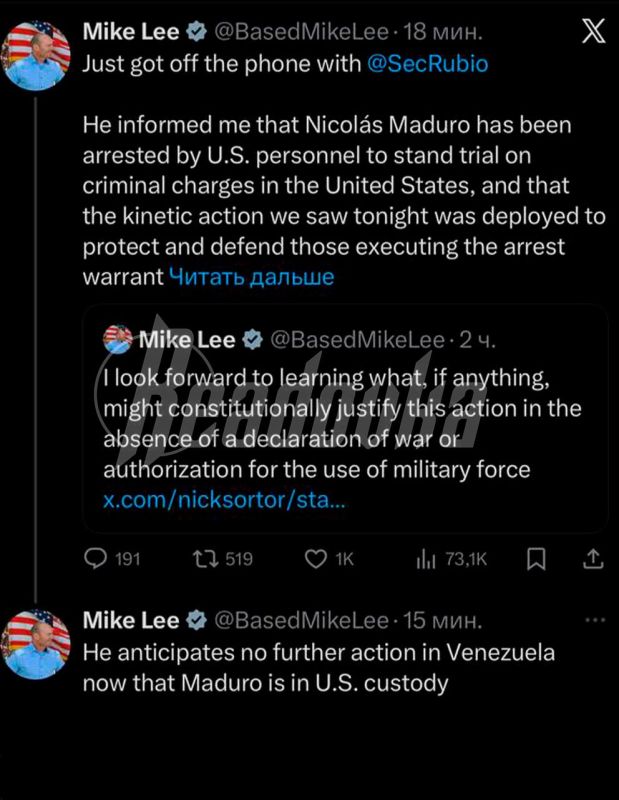The height and width of the screenshot is (800, 619).
Task: Open more options on second tweet
Action: click(x=594, y=620)
